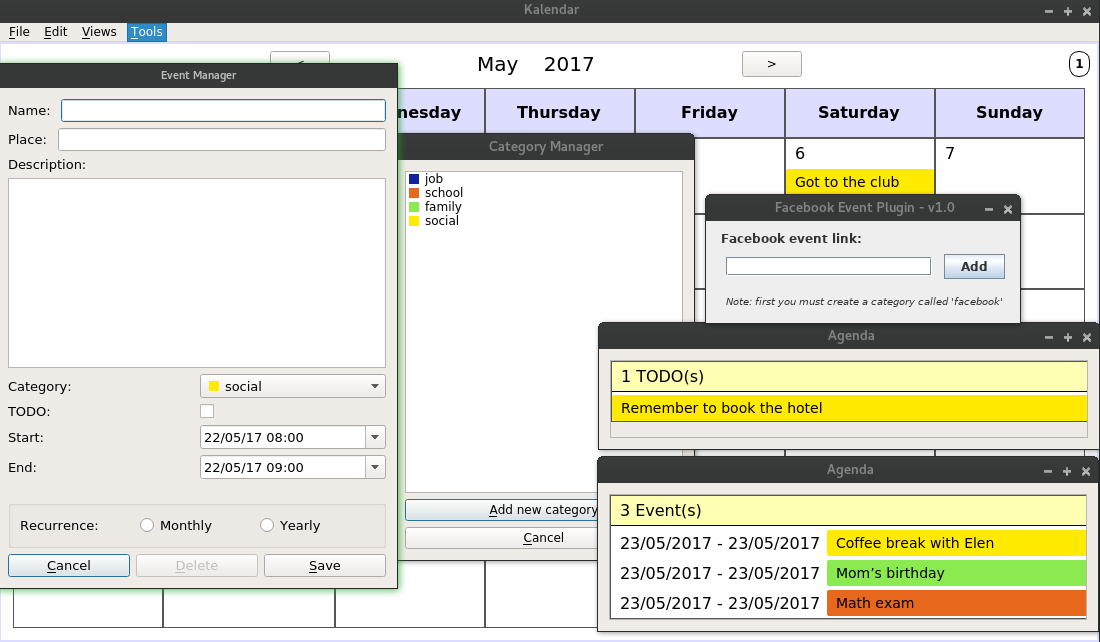The width and height of the screenshot is (1100, 642).
Task: Select the blue job category swatch
Action: click(413, 178)
